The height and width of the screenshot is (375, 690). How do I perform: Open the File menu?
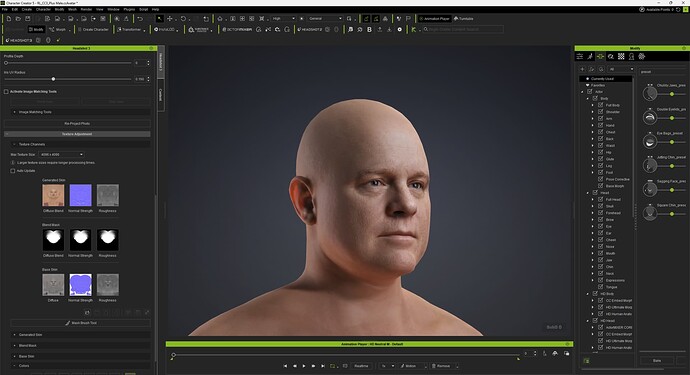4,9
